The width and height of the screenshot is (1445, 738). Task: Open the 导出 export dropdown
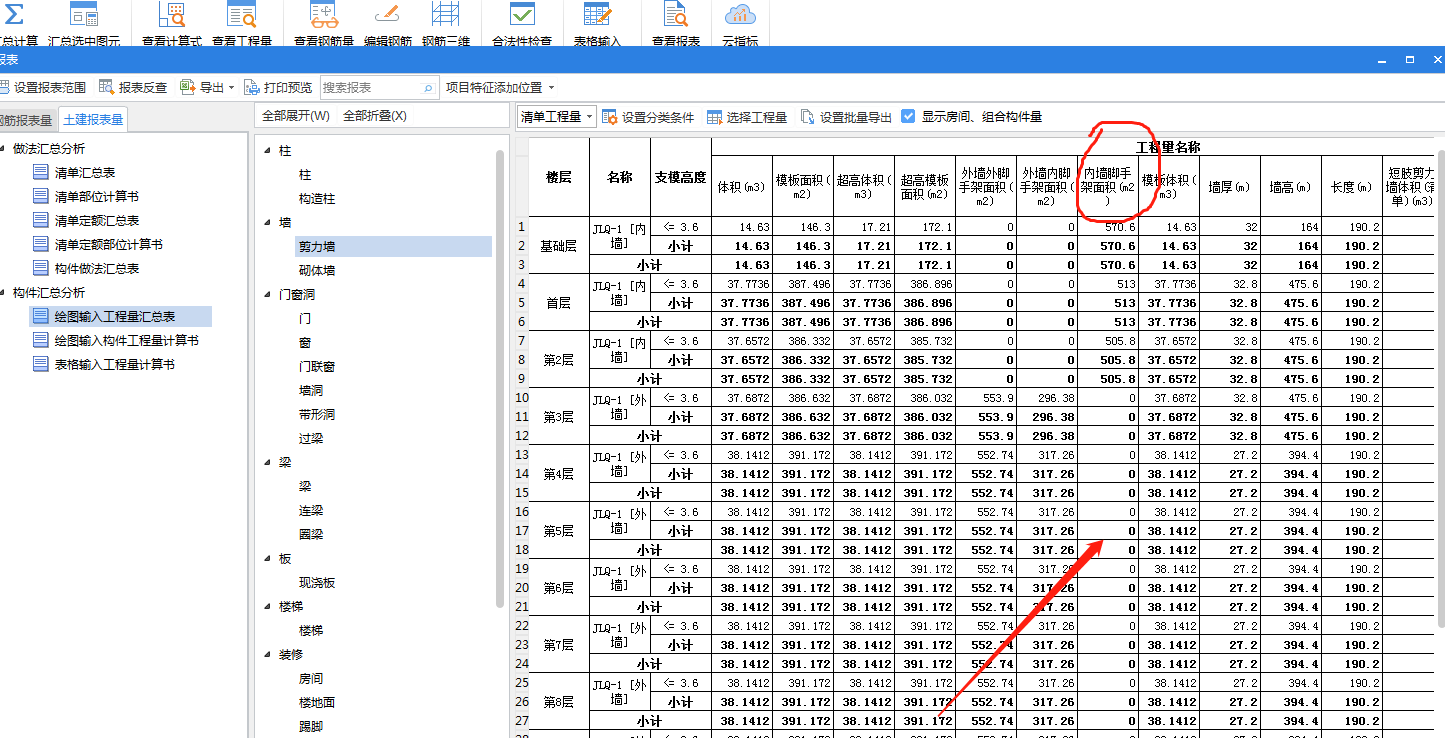click(x=207, y=88)
